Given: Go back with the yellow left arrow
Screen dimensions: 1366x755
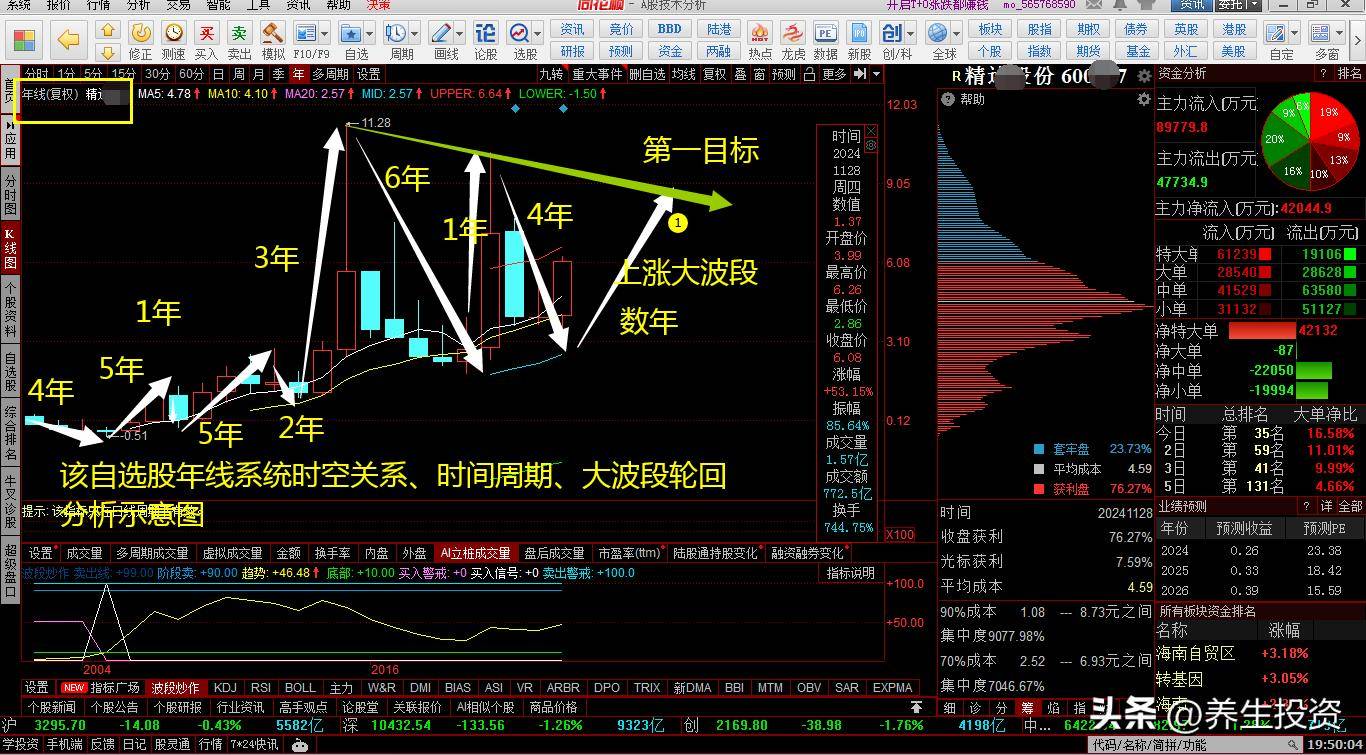Looking at the screenshot, I should pos(68,40).
